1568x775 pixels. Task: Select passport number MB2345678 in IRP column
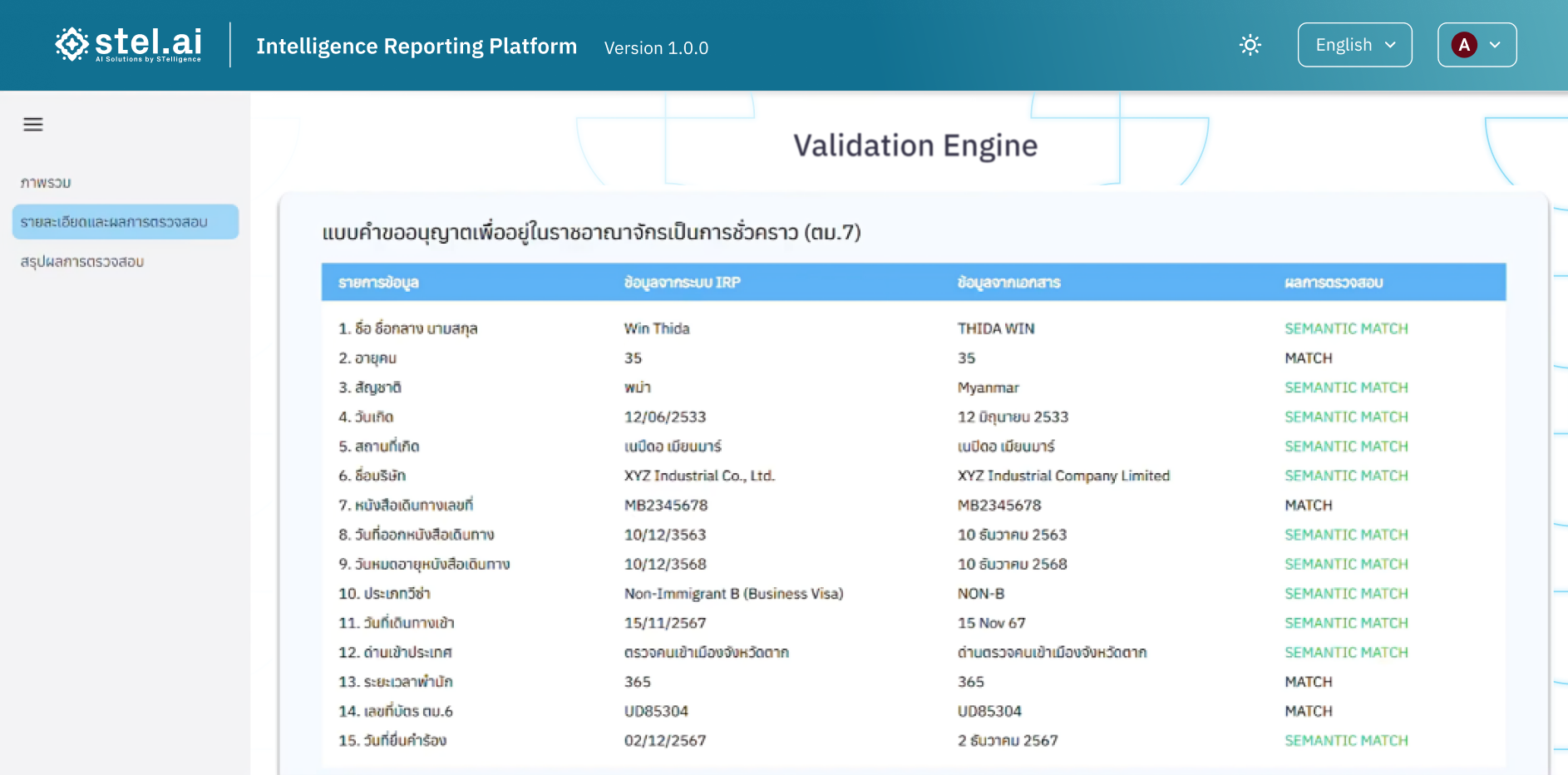tap(666, 506)
